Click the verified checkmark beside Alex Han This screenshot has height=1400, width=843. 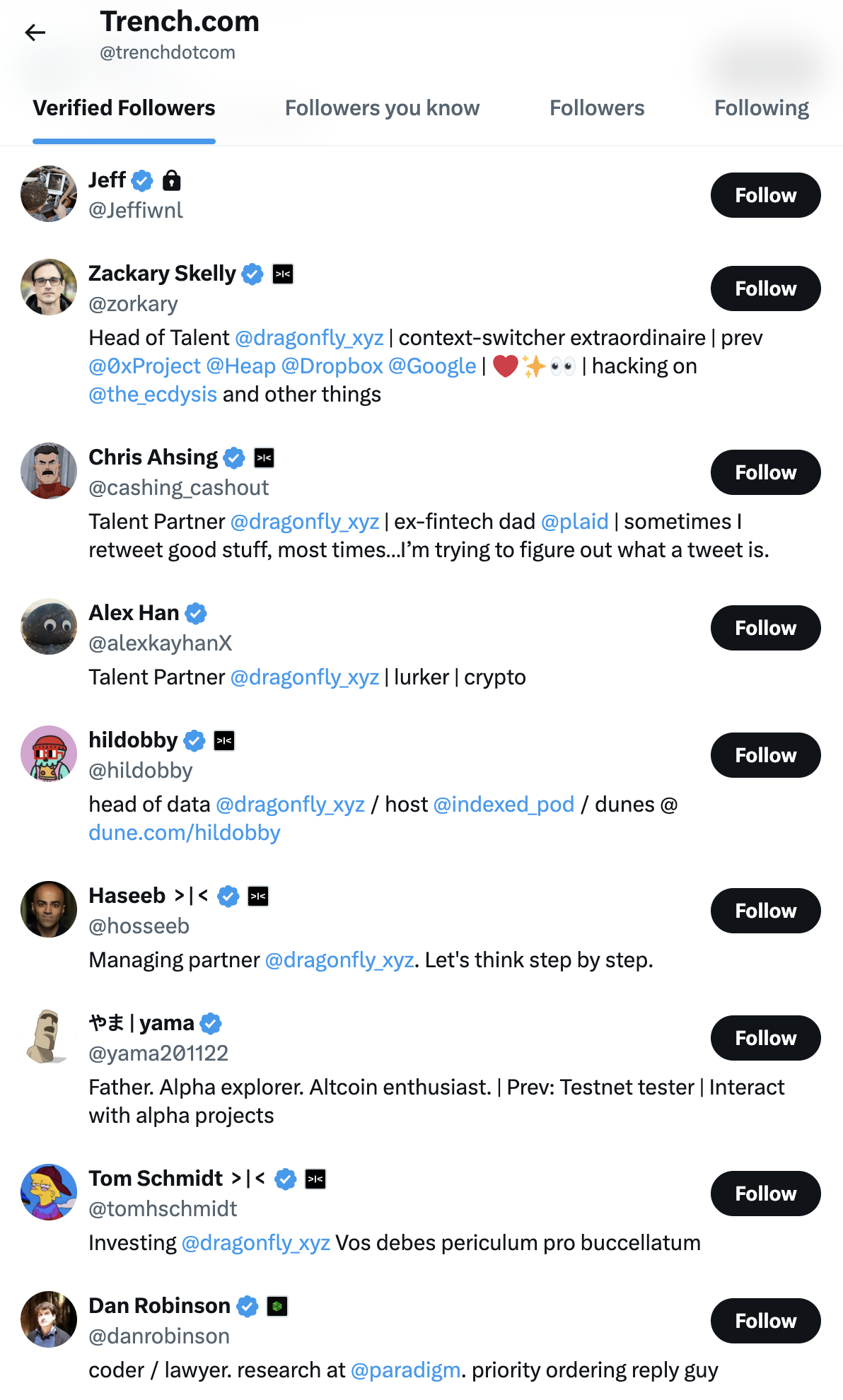click(x=195, y=613)
